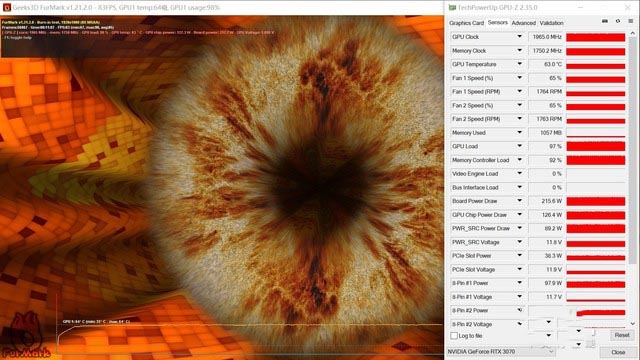Screen dimensions: 640x360
Task: Click the GPU Temperature history graph
Action: pyautogui.click(x=596, y=64)
